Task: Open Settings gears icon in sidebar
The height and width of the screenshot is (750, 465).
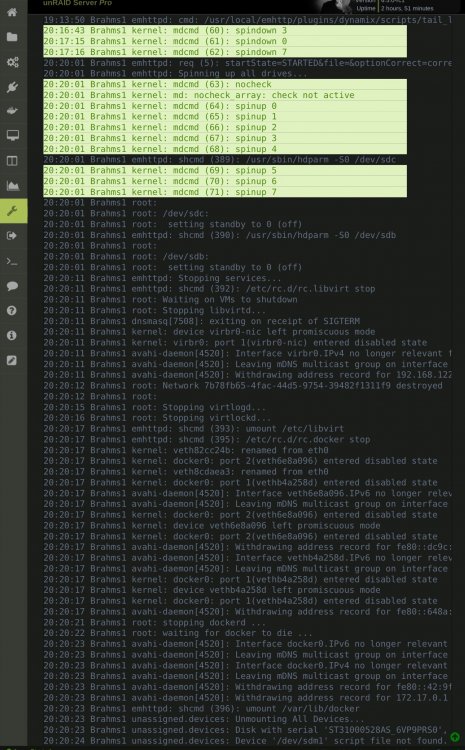Action: [x=12, y=62]
